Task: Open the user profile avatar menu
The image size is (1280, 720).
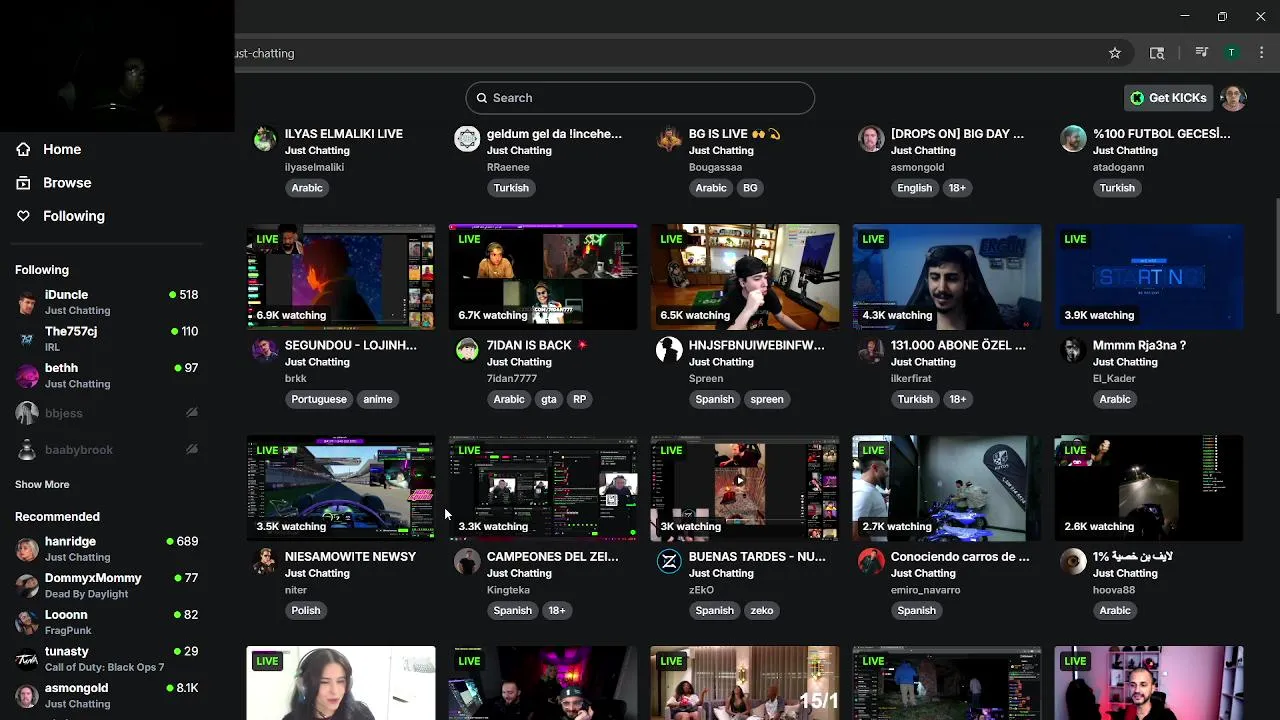Action: pos(1233,98)
